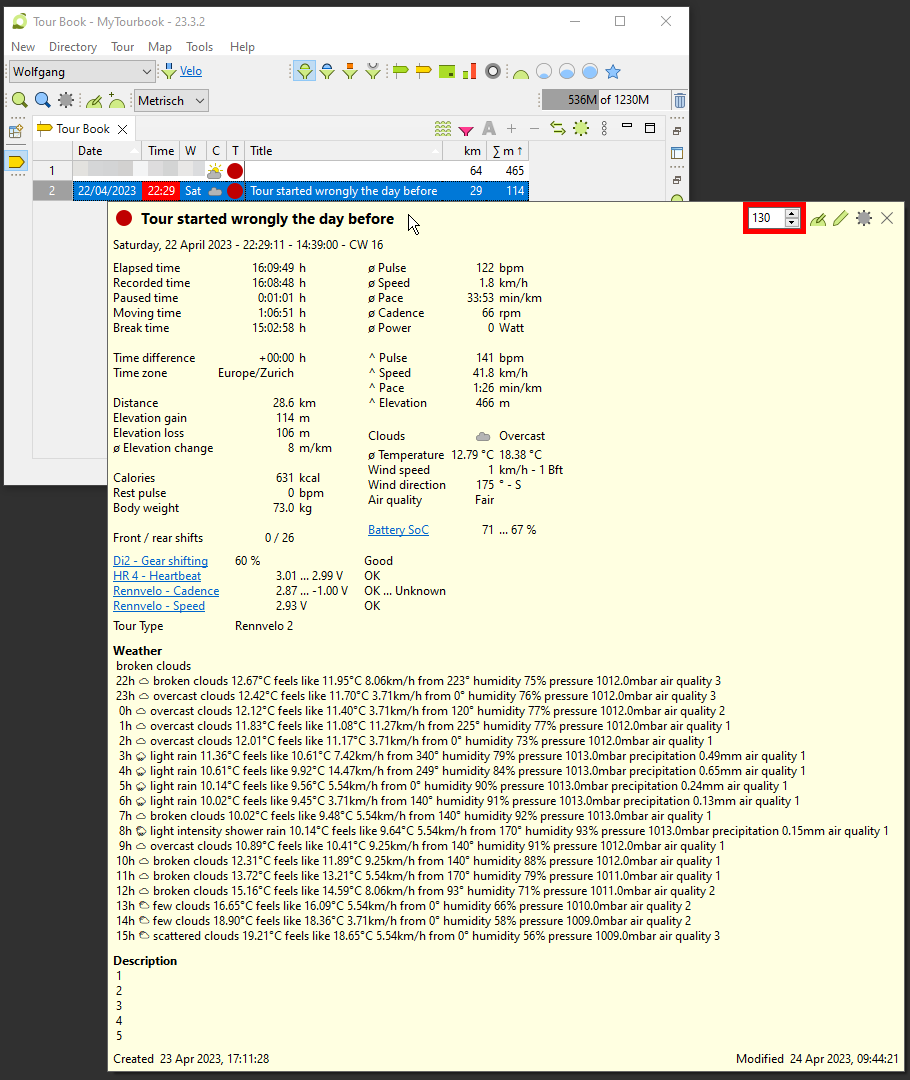Toggle the blue star filter in top toolbar

613,71
